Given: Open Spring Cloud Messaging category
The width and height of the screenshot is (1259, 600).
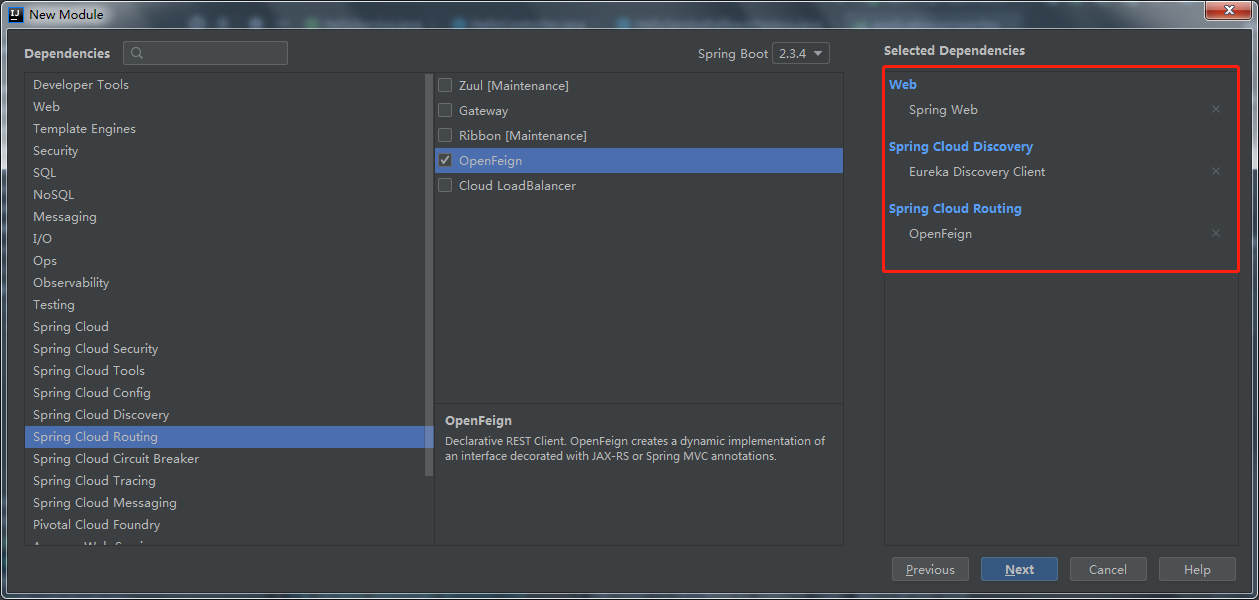Looking at the screenshot, I should [228, 503].
